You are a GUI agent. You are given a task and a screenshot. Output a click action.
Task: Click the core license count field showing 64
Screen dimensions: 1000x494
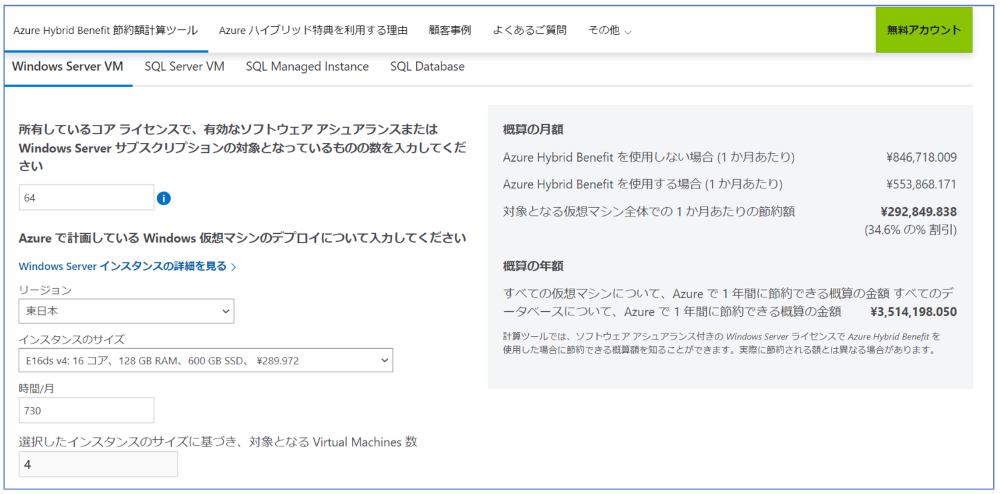click(x=87, y=198)
